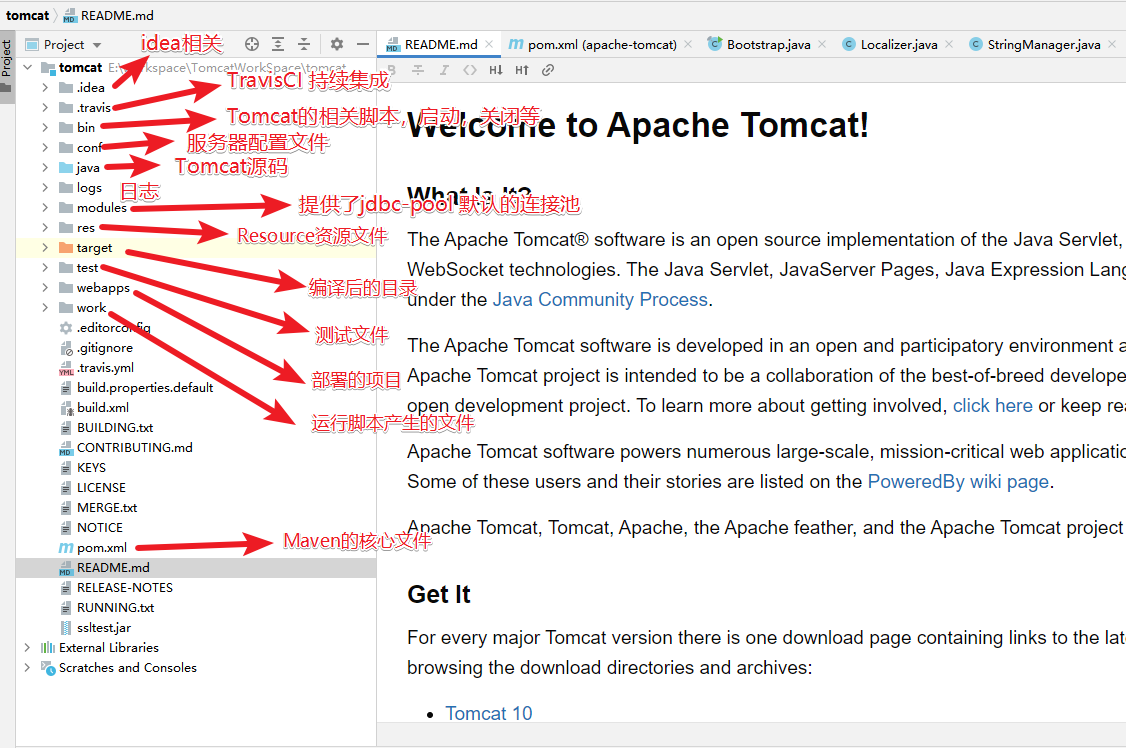
Task: Expand External Libraries node
Action: tap(28, 648)
